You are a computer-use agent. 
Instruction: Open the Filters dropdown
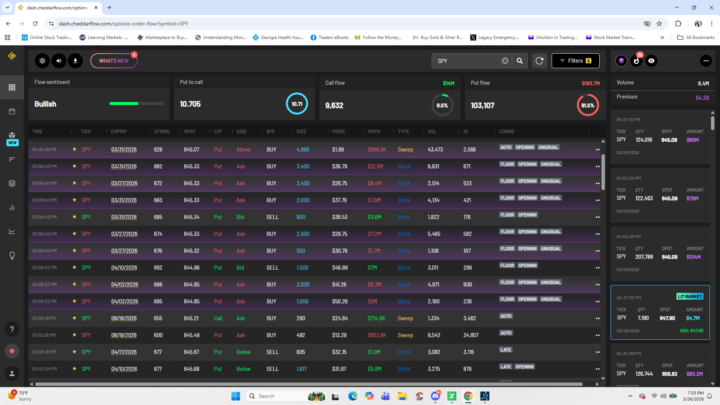[x=575, y=61]
